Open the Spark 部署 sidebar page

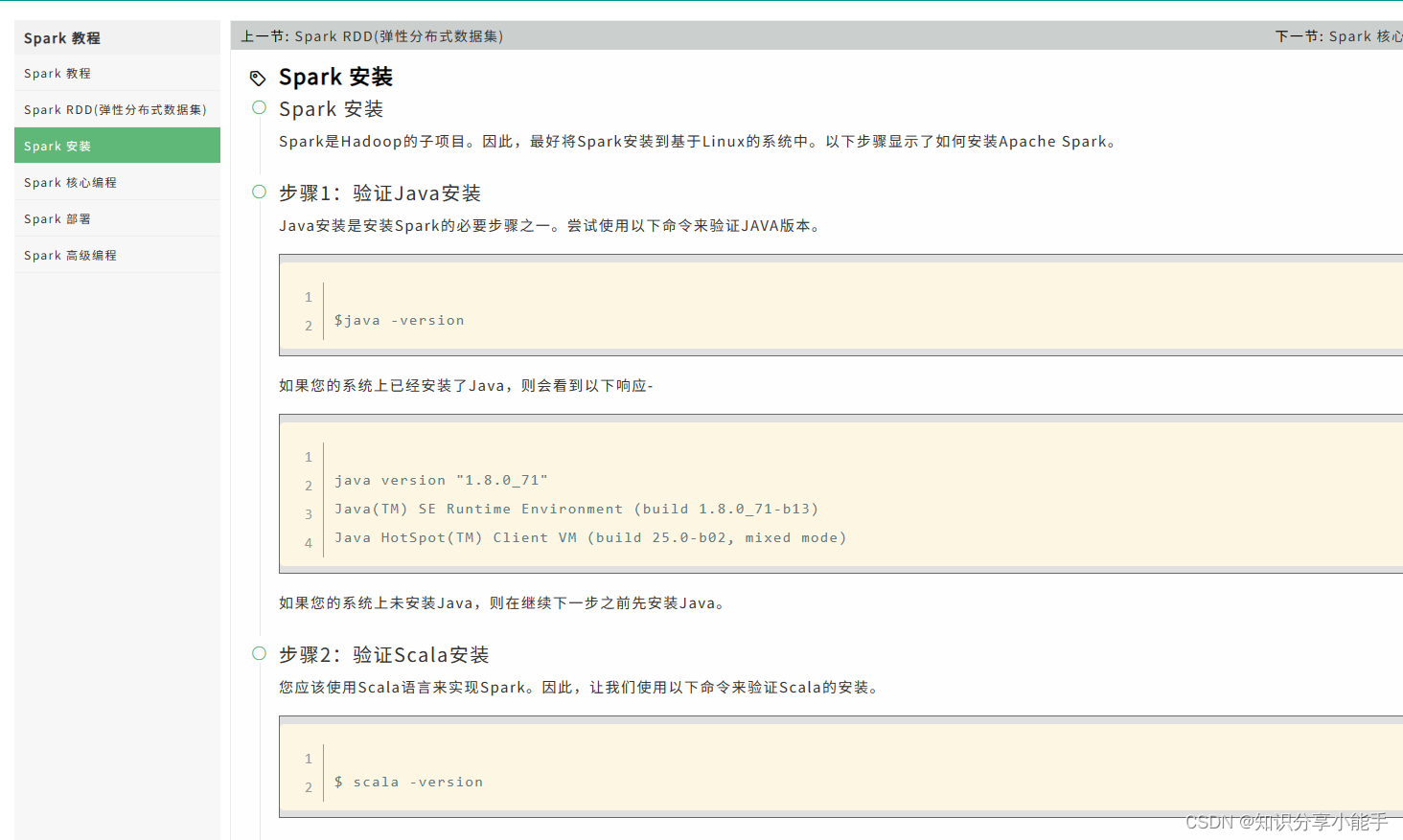point(117,218)
